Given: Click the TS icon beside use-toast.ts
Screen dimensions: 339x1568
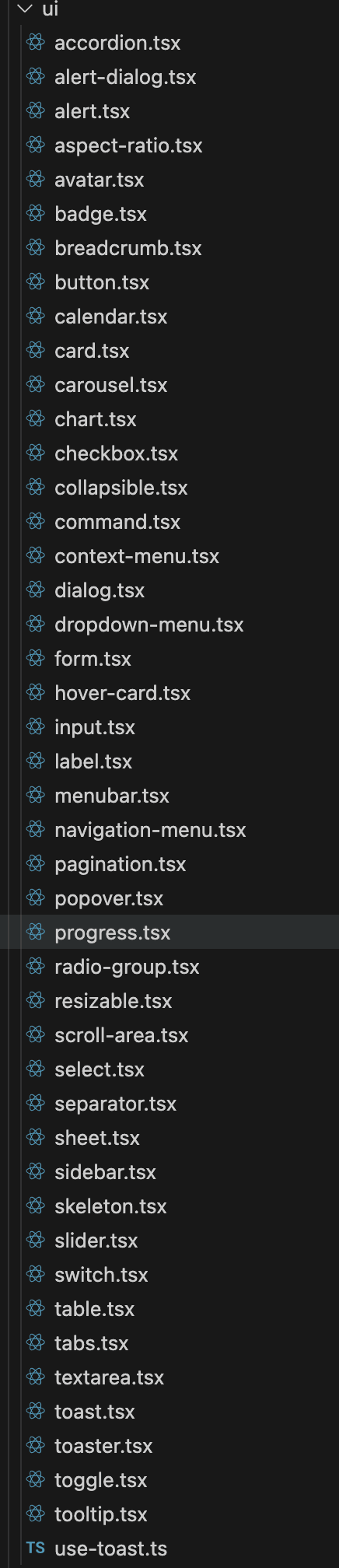Looking at the screenshot, I should [x=36, y=1548].
